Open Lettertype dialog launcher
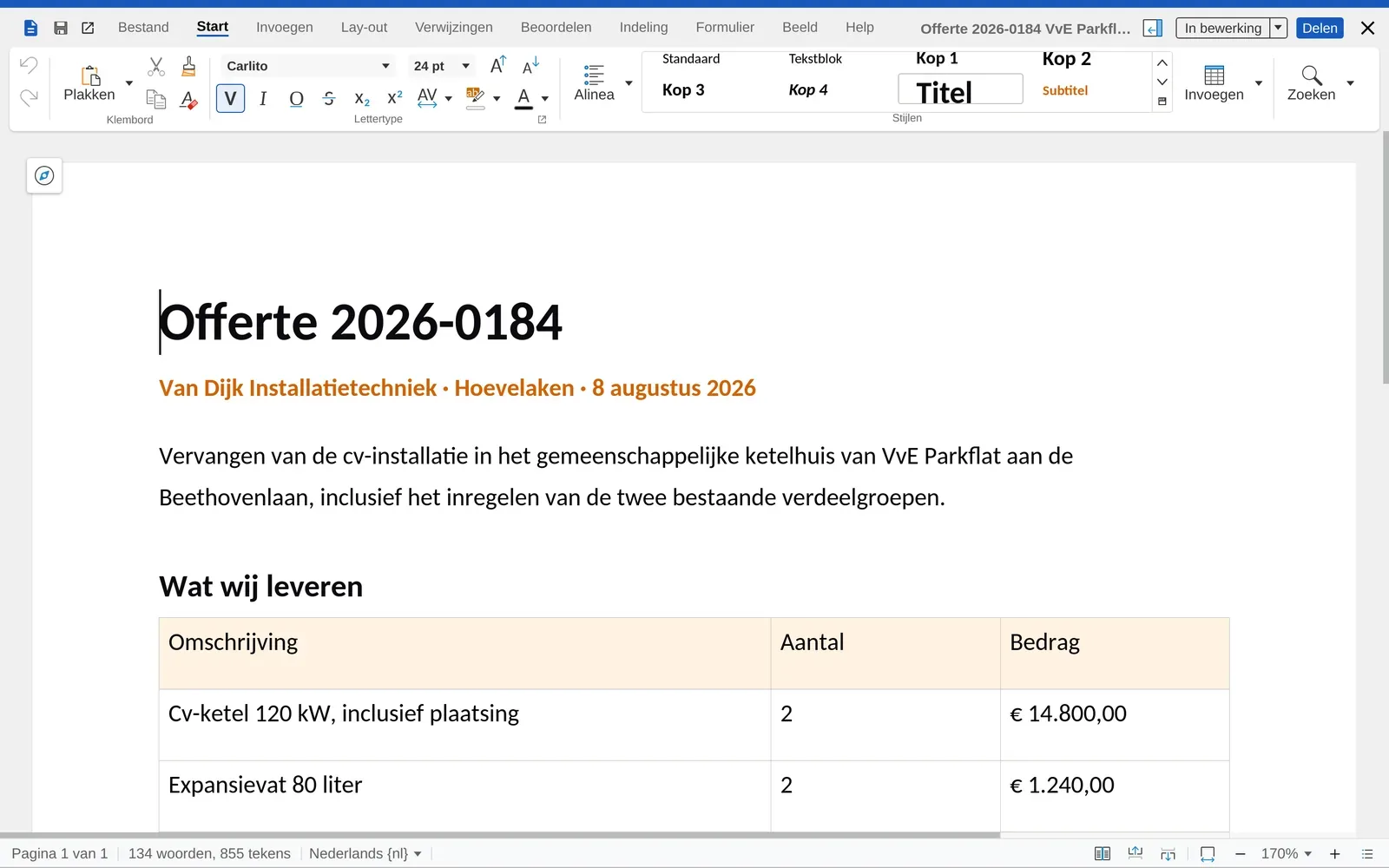Screen dimensions: 1389x868 click(543, 120)
